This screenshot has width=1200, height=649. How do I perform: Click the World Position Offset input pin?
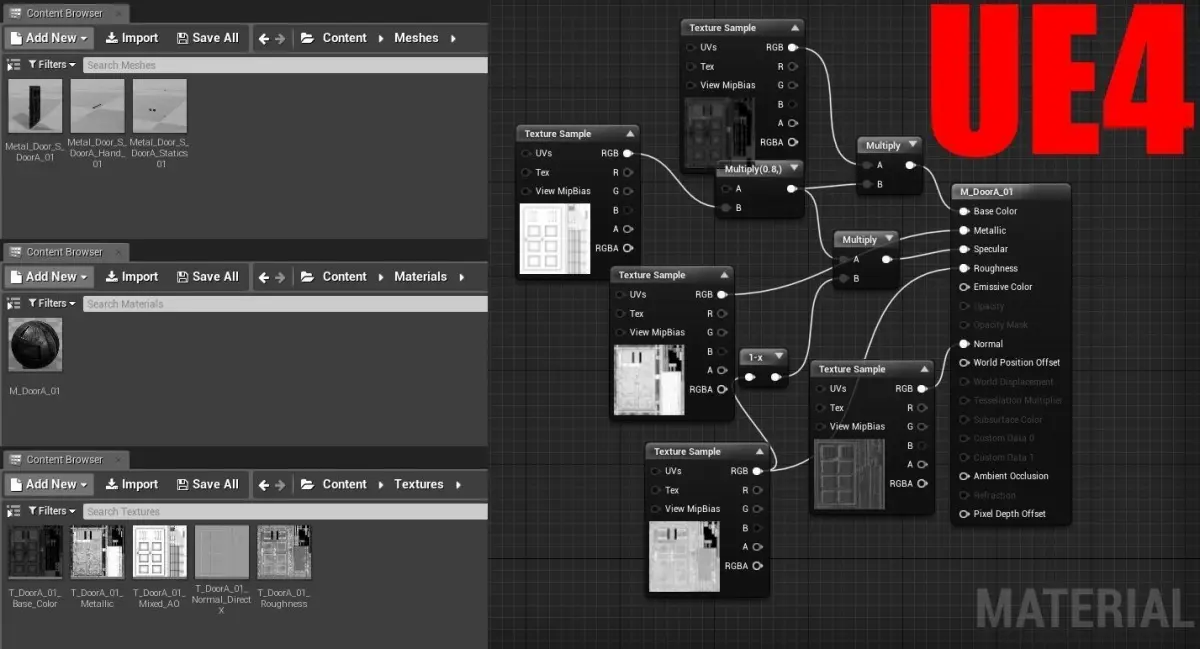(x=964, y=363)
